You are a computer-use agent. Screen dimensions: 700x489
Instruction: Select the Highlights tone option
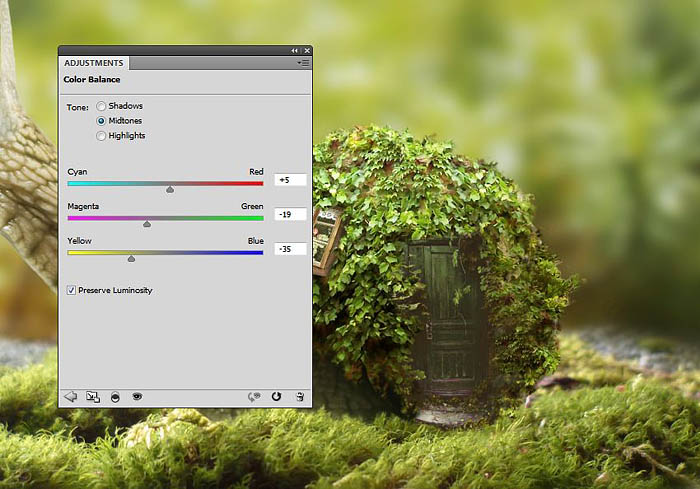[101, 136]
